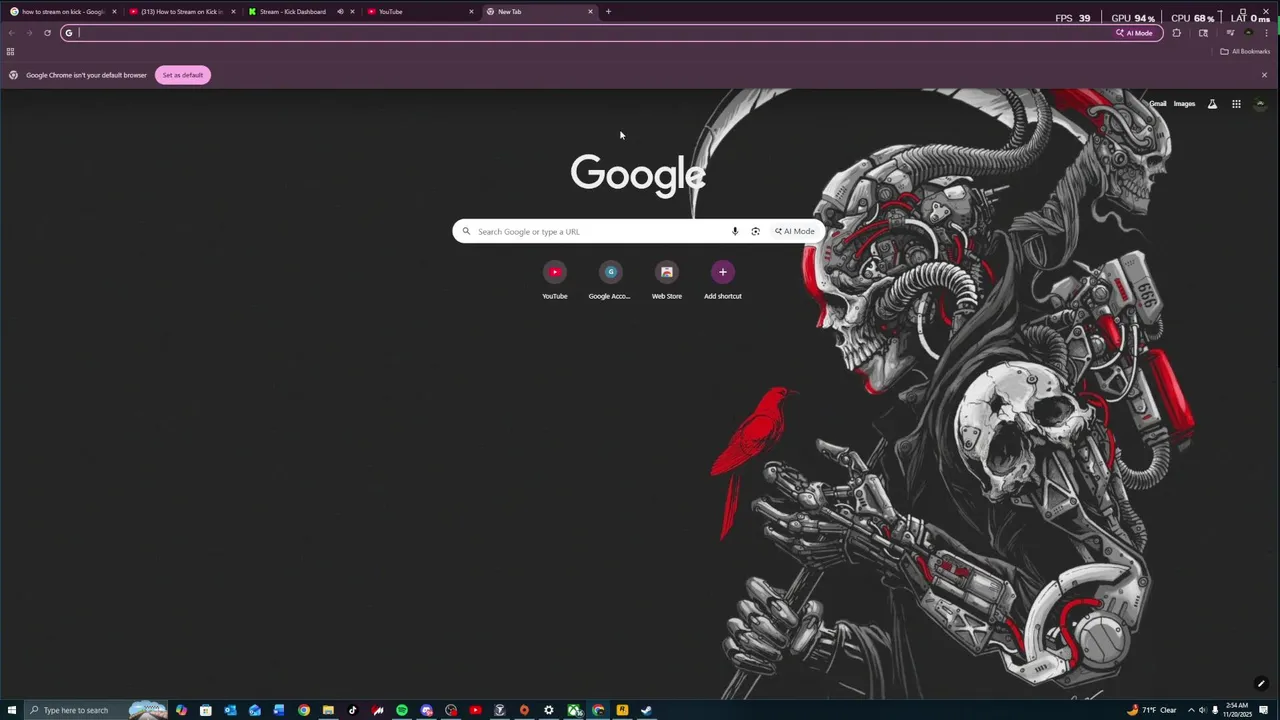Open Settings gear from the taskbar

point(549,710)
